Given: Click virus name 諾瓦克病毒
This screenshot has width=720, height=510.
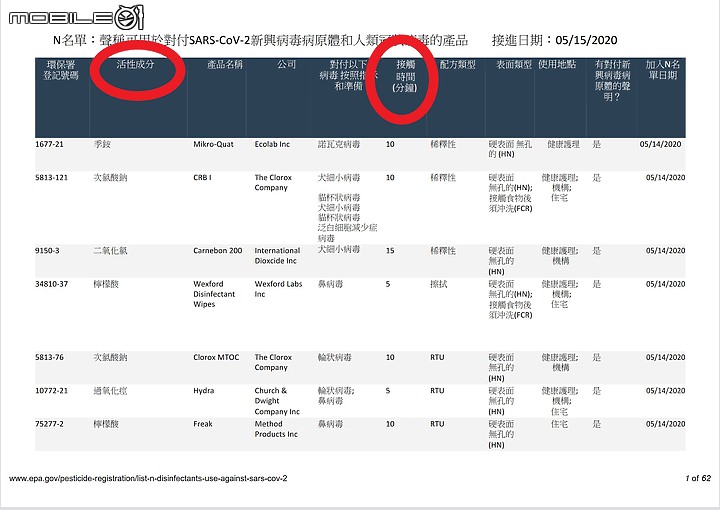Looking at the screenshot, I should [339, 144].
